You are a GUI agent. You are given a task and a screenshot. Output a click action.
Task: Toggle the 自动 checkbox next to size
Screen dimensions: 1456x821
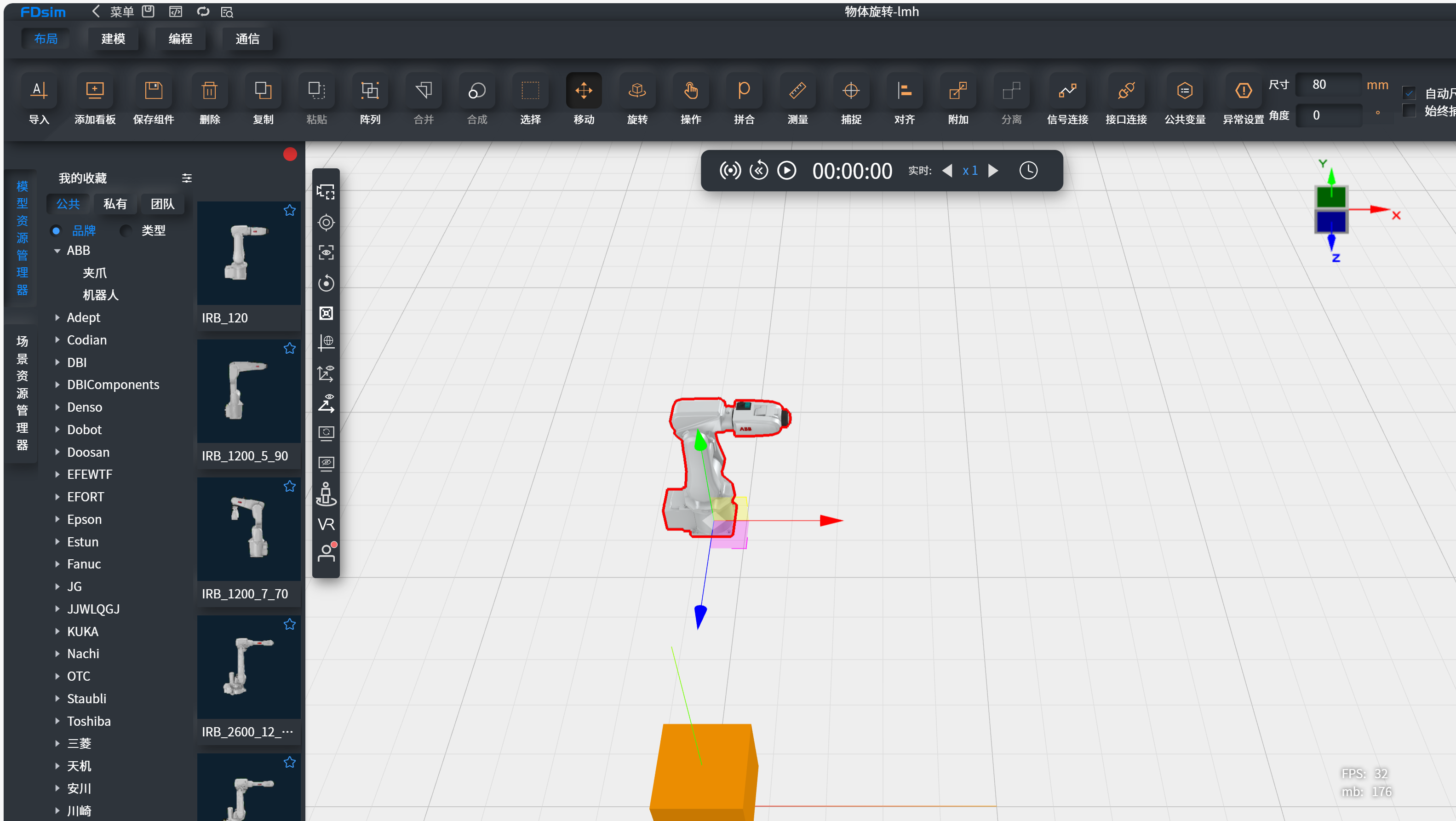point(1409,93)
